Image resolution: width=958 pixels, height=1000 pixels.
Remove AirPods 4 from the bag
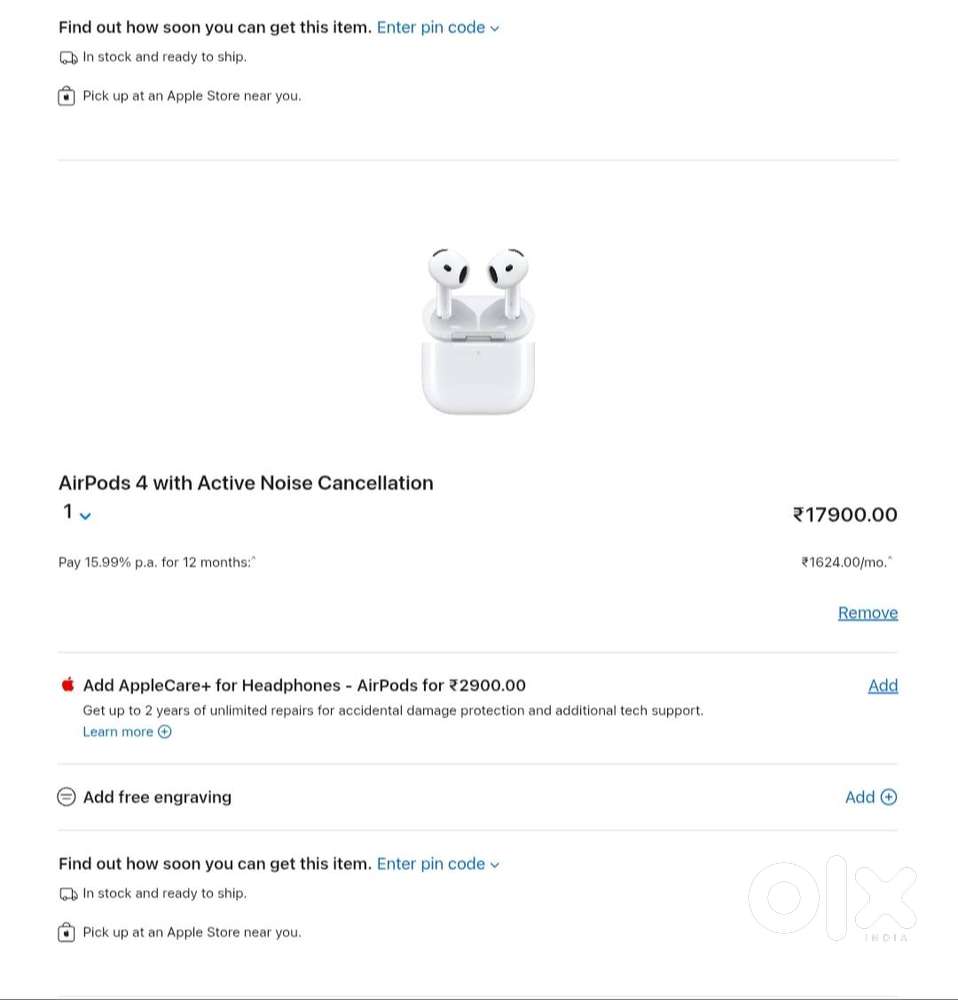coord(867,613)
